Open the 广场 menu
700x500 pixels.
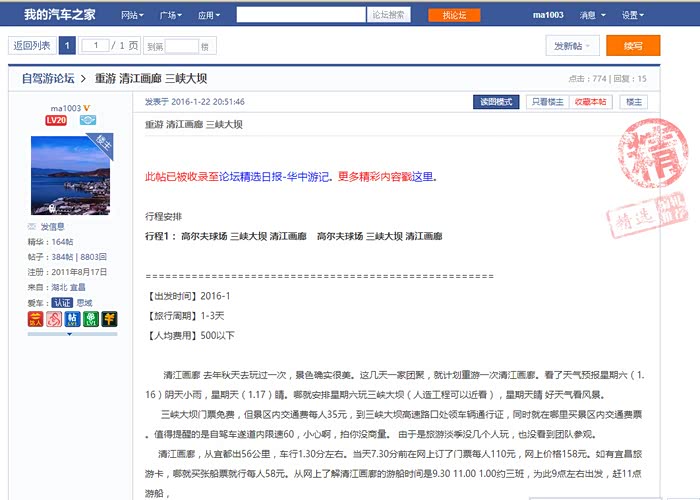(x=170, y=15)
